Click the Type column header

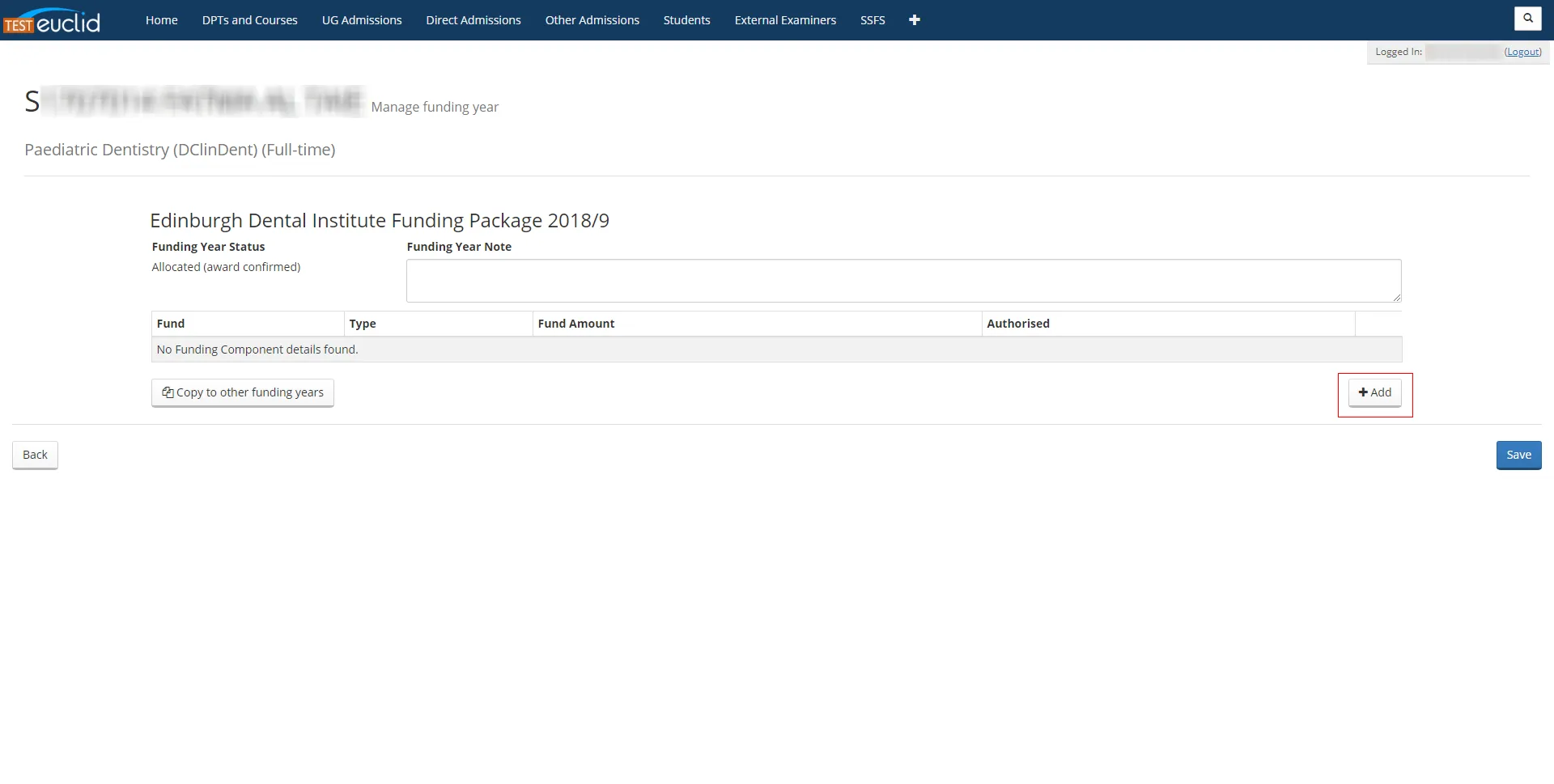coord(363,324)
